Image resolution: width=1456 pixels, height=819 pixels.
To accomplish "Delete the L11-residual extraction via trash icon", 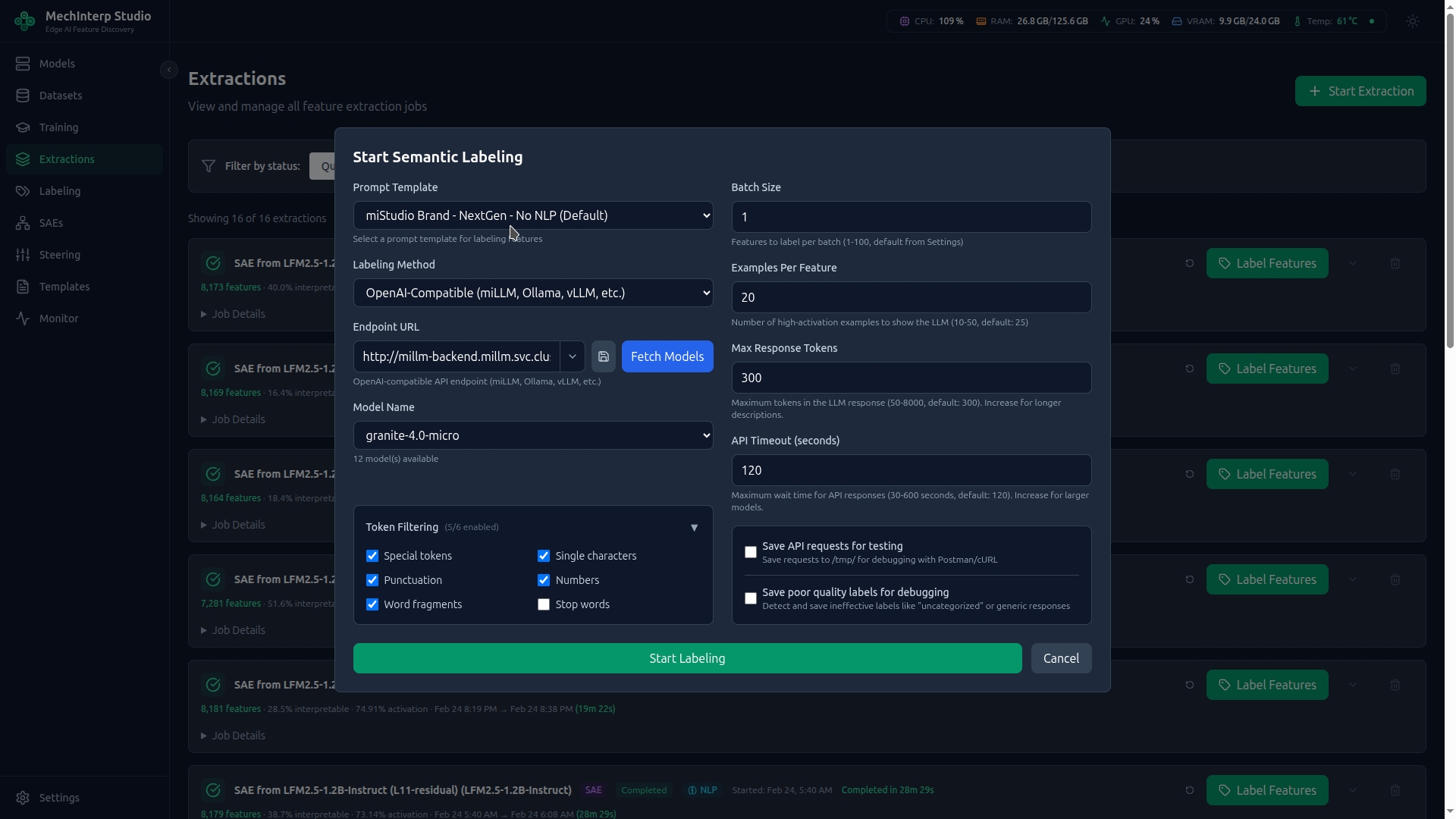I will coord(1395,790).
